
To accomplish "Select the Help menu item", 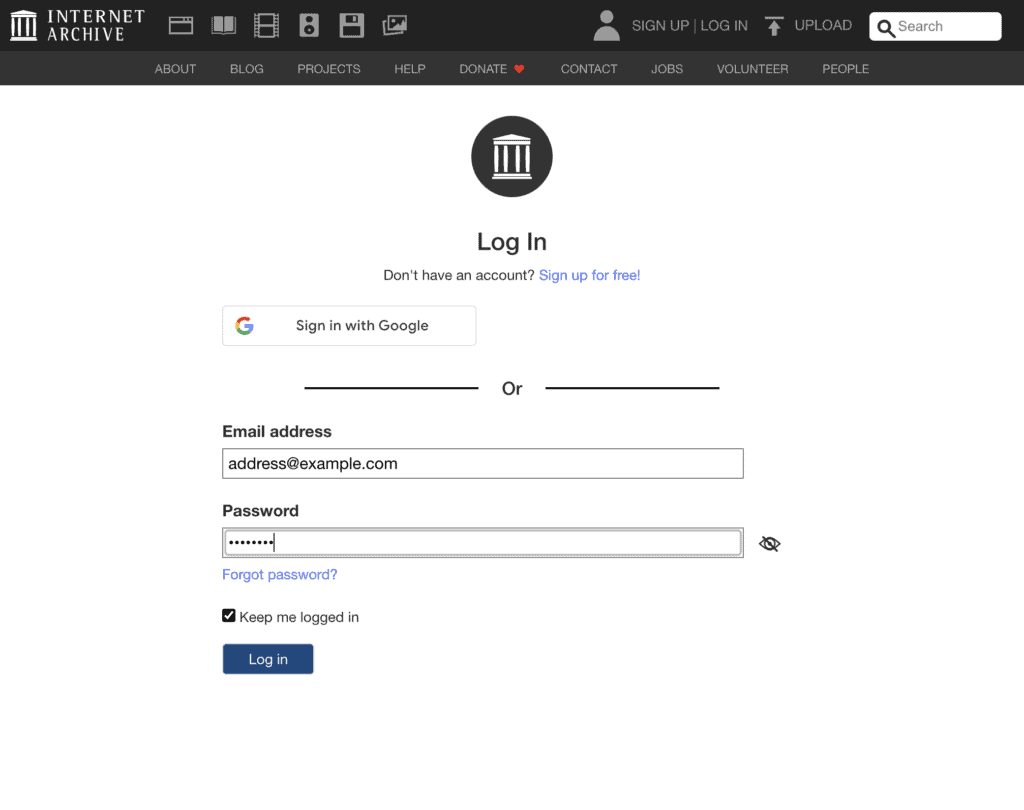I will 409,69.
